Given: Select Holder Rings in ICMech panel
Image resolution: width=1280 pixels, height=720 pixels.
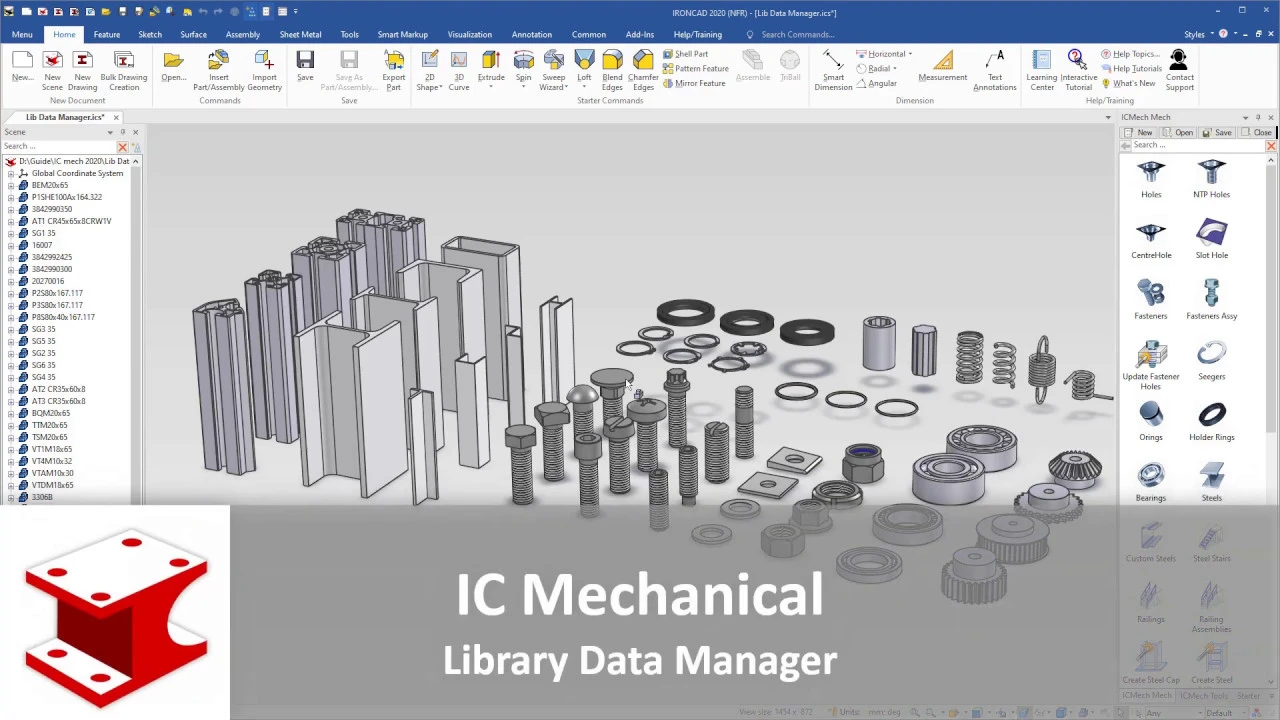Looking at the screenshot, I should [1211, 422].
